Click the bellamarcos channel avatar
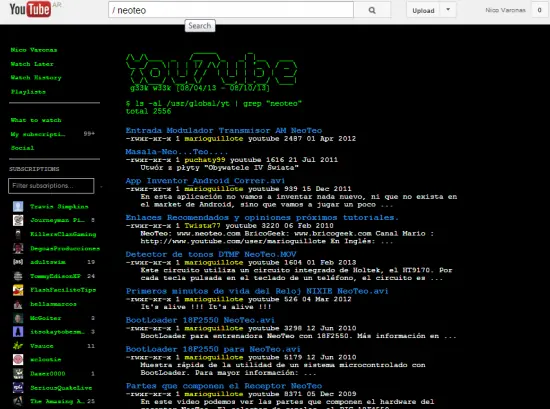This screenshot has height=409, width=550. click(x=18, y=304)
